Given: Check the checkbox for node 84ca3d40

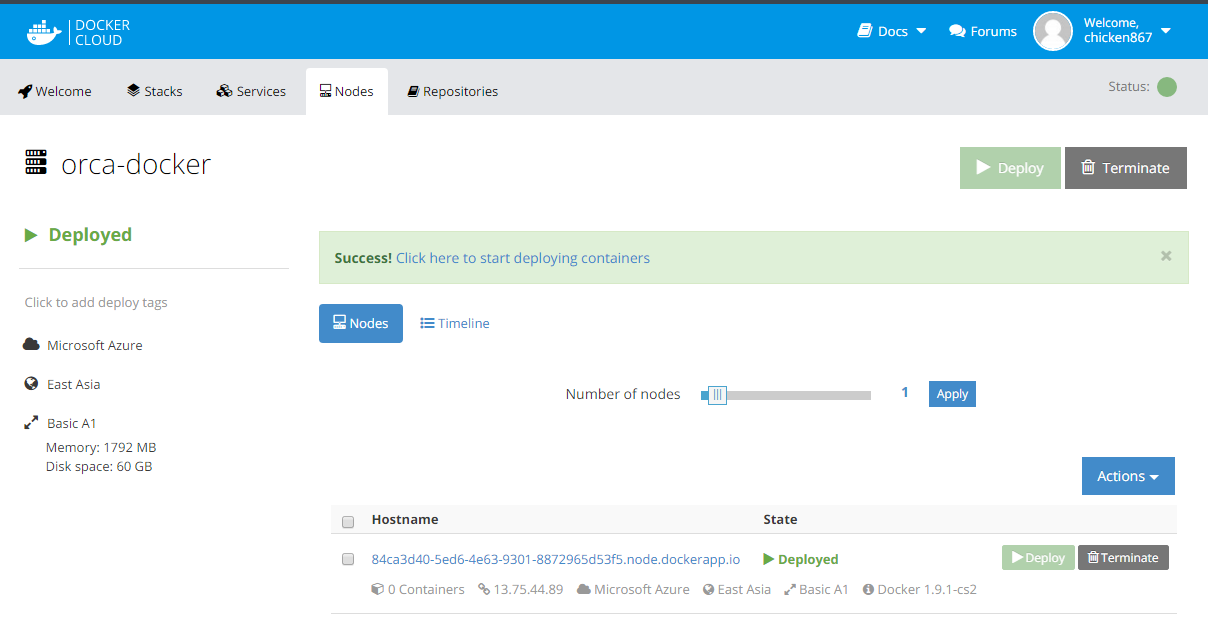Looking at the screenshot, I should [x=348, y=559].
